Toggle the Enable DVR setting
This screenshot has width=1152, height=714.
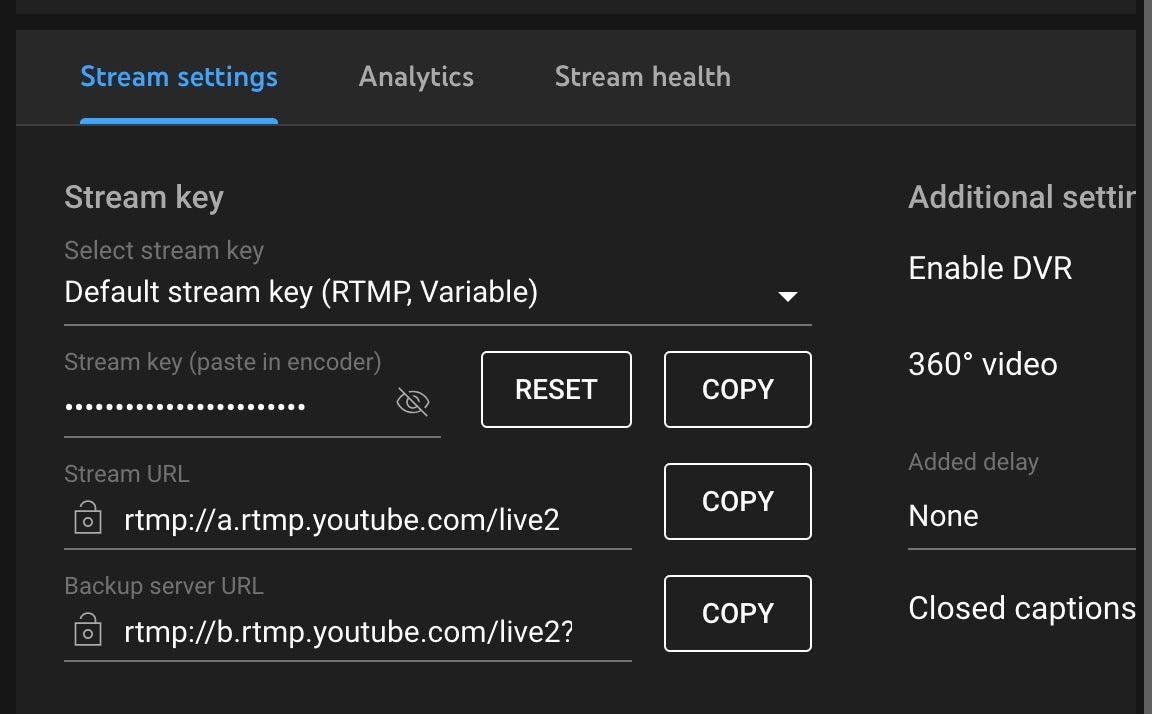[x=990, y=268]
